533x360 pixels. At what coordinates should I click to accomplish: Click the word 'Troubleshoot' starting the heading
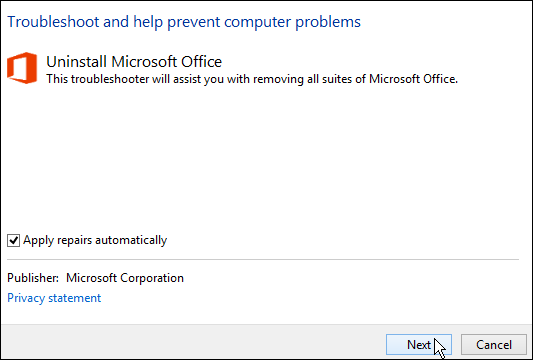point(53,22)
